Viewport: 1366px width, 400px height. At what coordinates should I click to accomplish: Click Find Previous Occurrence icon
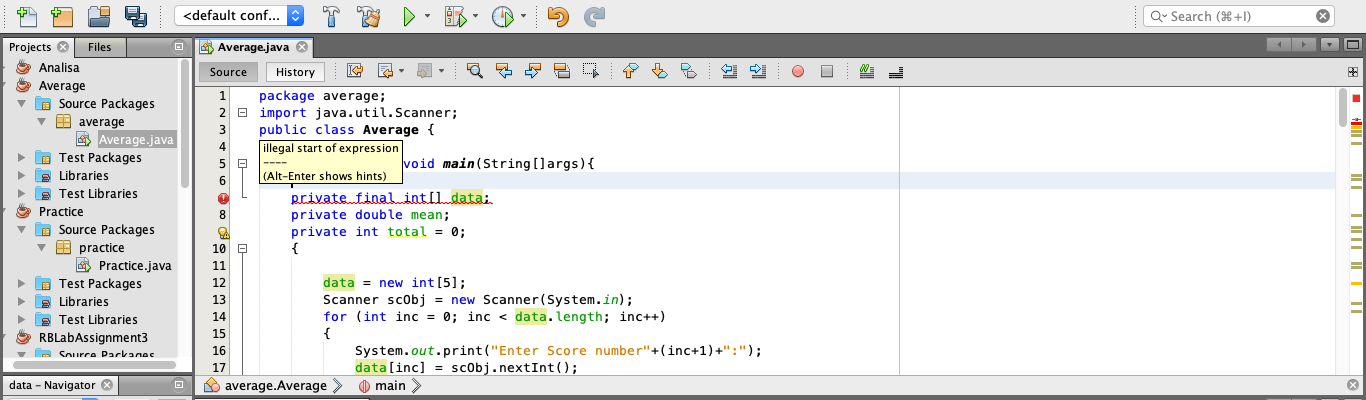[504, 71]
